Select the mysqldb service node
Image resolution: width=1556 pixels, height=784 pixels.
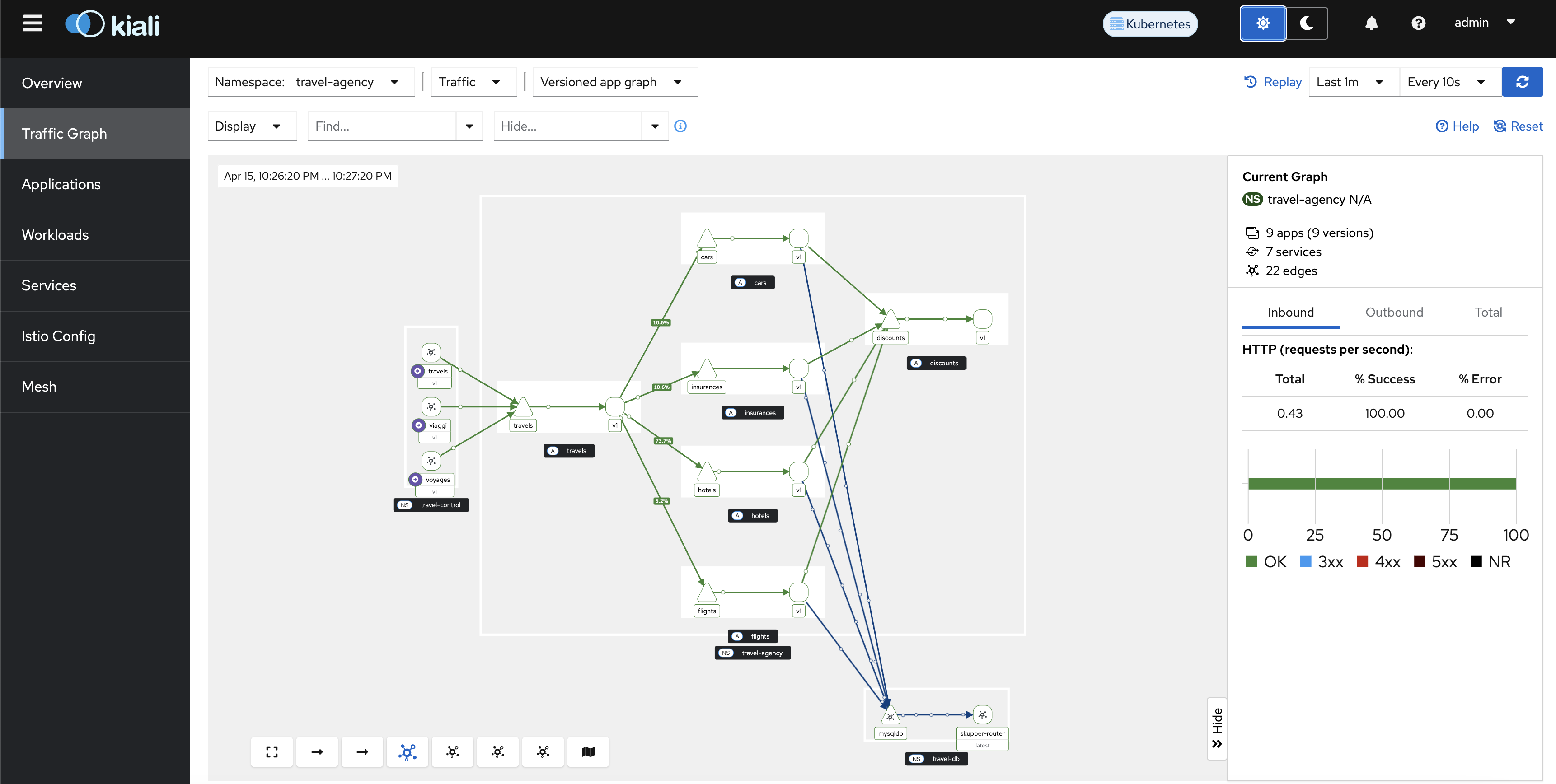[890, 715]
